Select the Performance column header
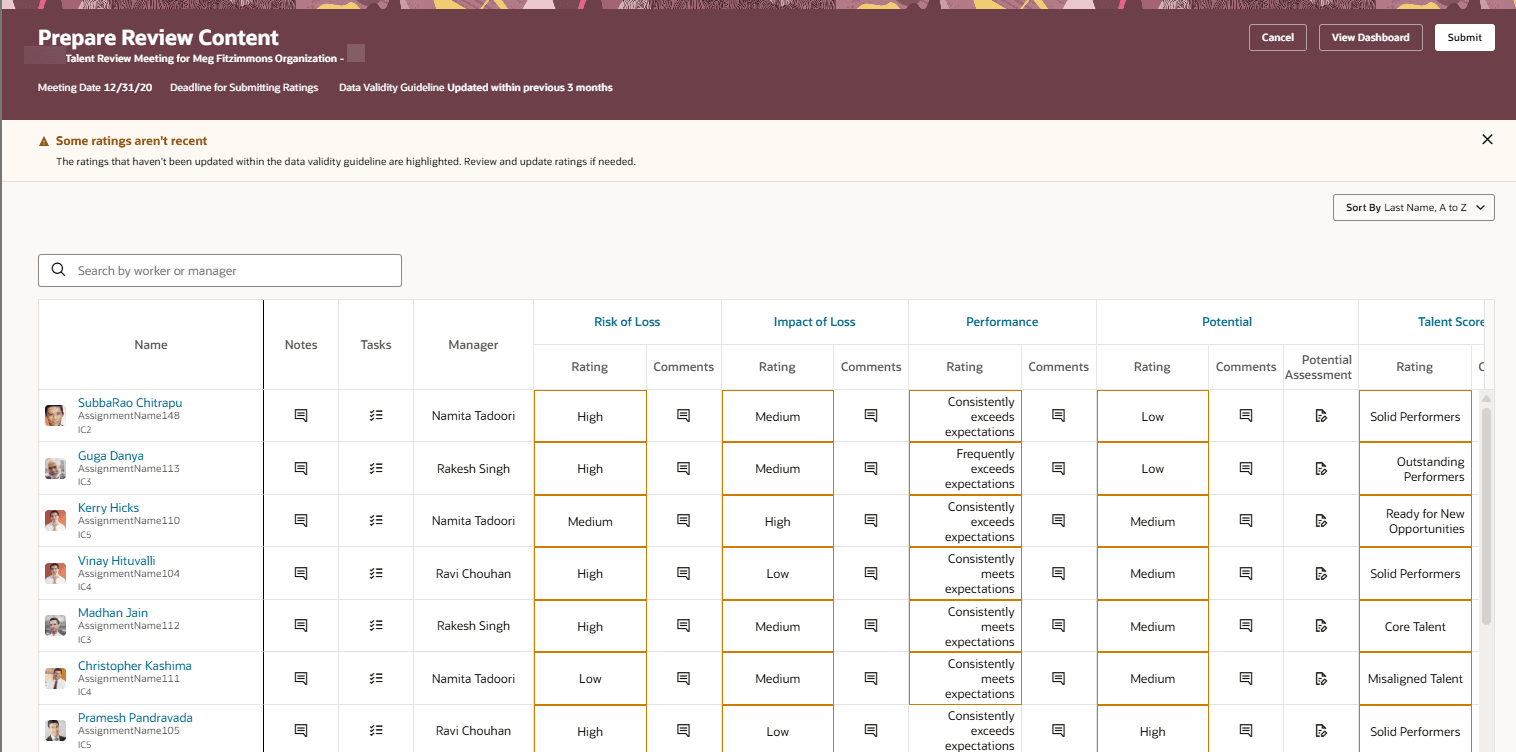This screenshot has width=1516, height=752. point(1002,321)
